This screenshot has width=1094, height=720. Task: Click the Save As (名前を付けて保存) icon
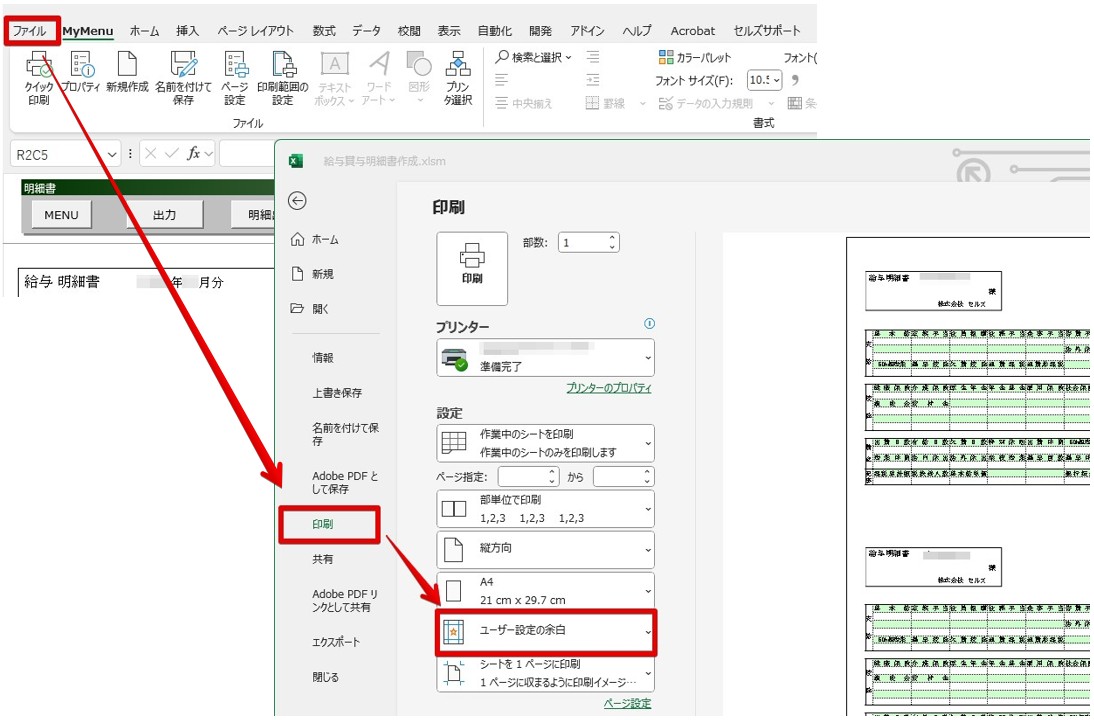[x=183, y=78]
